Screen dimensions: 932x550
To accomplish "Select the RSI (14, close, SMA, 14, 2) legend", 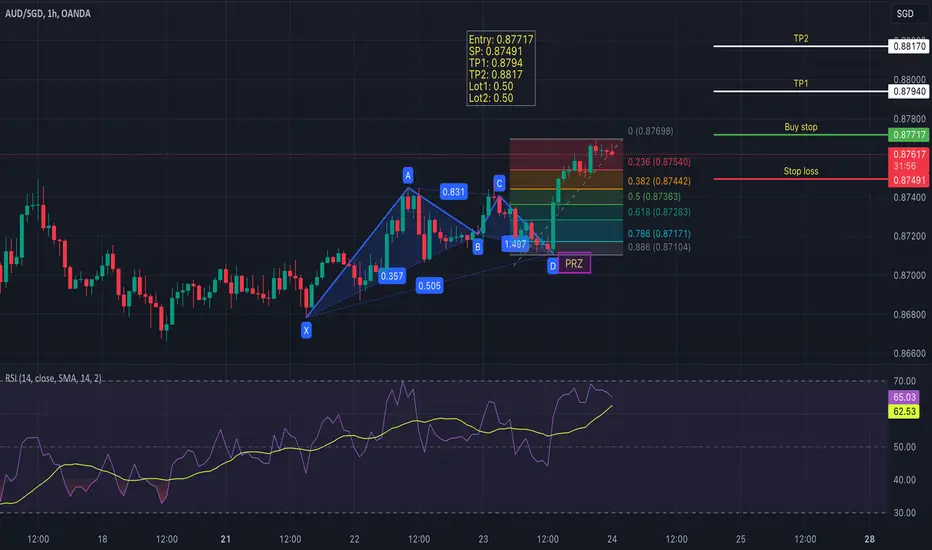I will click(53, 378).
